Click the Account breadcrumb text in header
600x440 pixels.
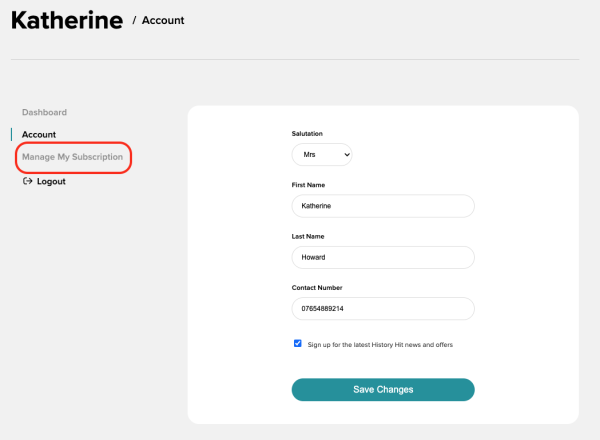click(x=163, y=20)
